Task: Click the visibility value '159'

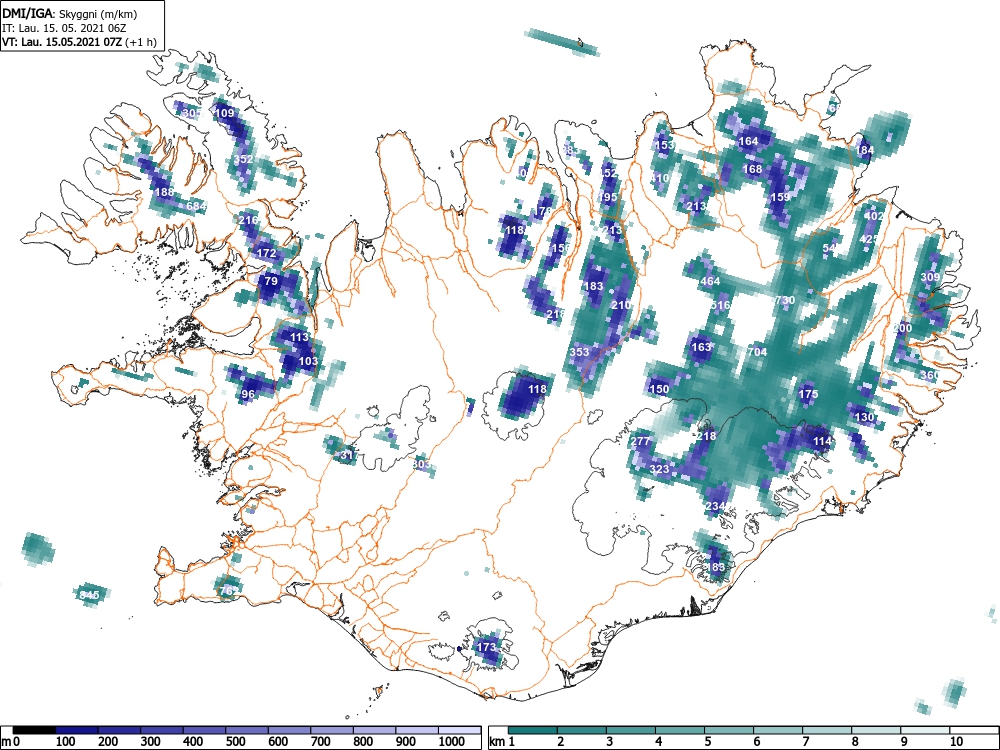Action: (x=781, y=197)
